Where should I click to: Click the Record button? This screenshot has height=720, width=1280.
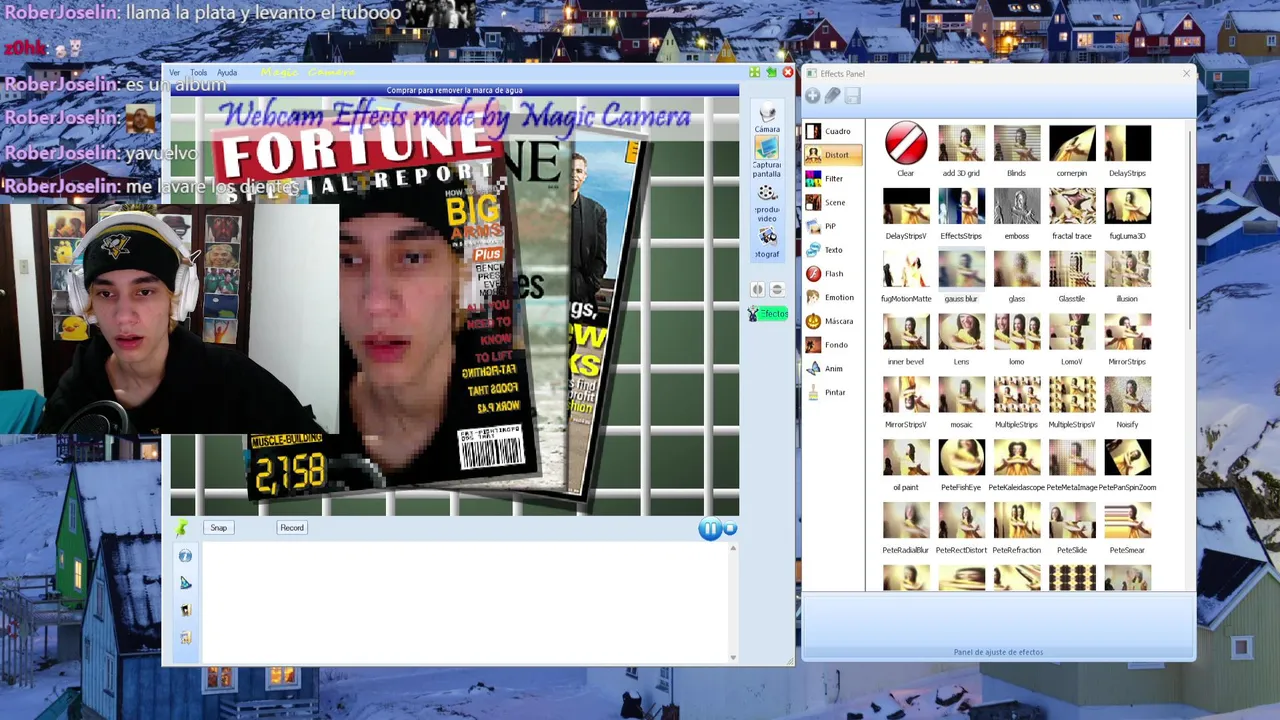click(x=292, y=528)
